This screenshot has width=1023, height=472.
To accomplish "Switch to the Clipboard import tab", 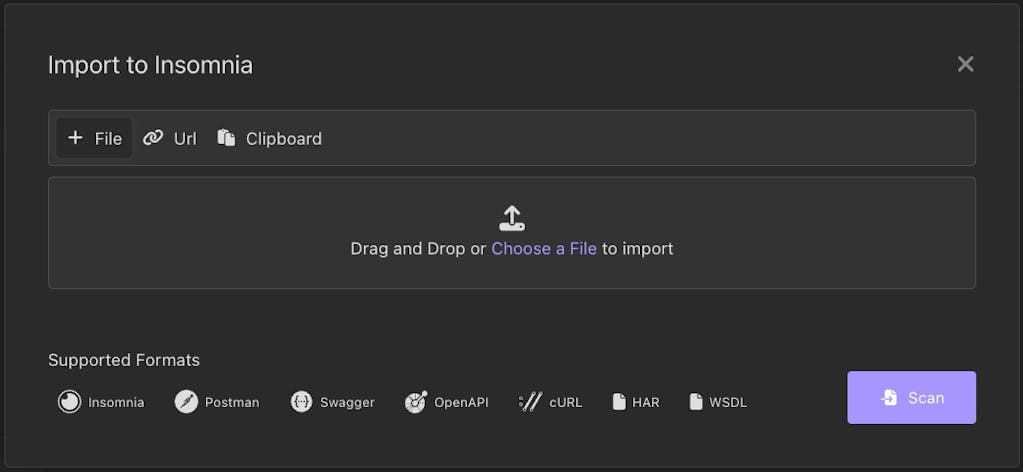I will click(x=270, y=139).
